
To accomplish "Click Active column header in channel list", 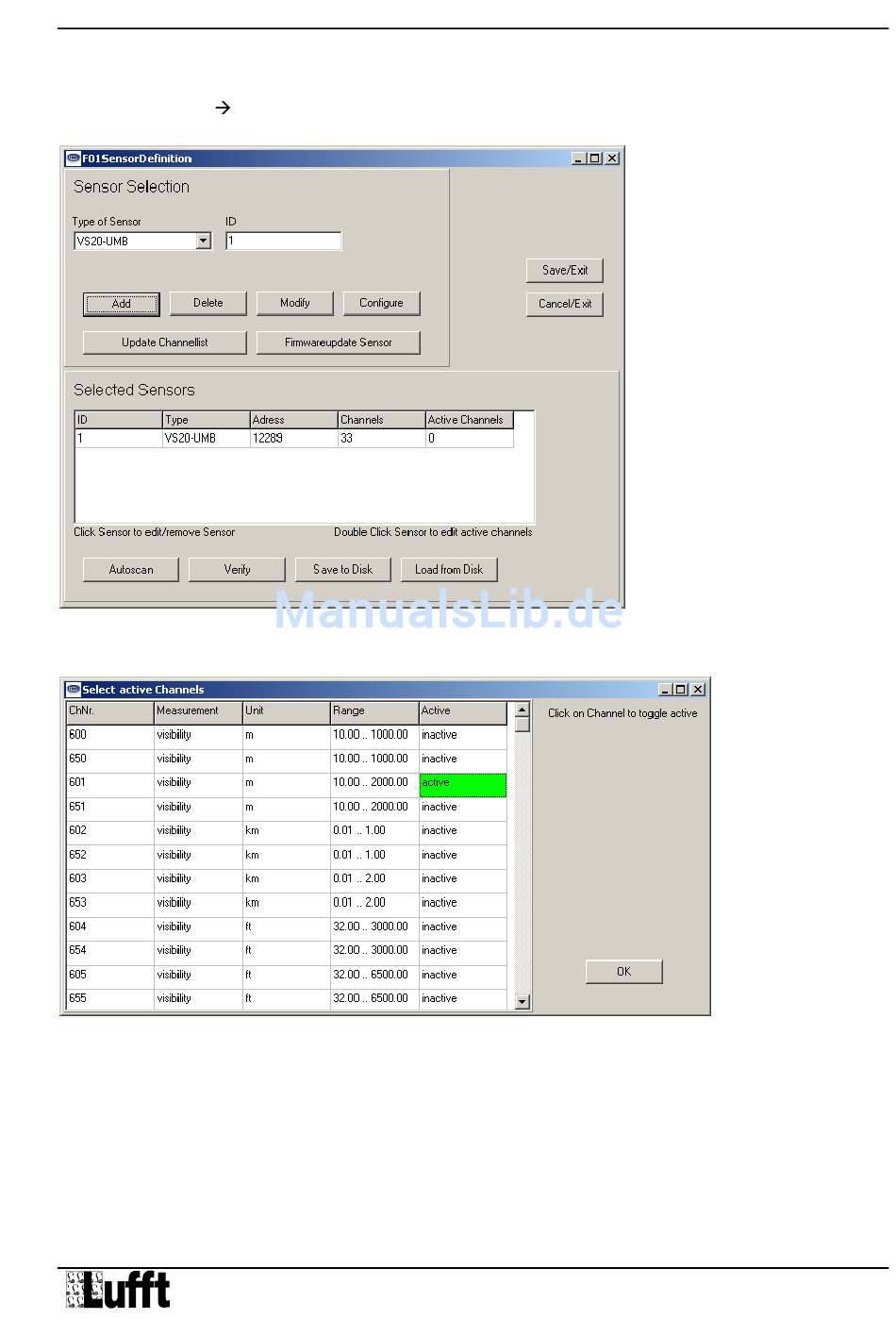I will pos(463,711).
